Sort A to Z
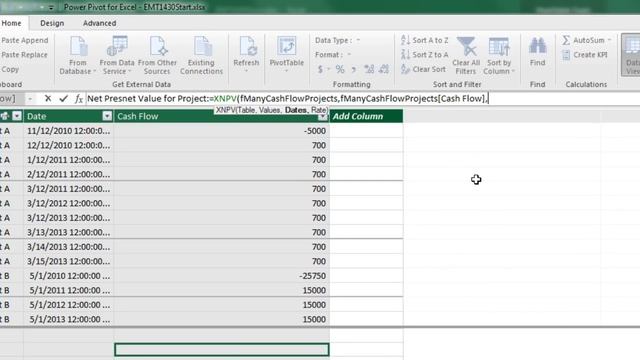The width and height of the screenshot is (640, 360). pos(424,40)
